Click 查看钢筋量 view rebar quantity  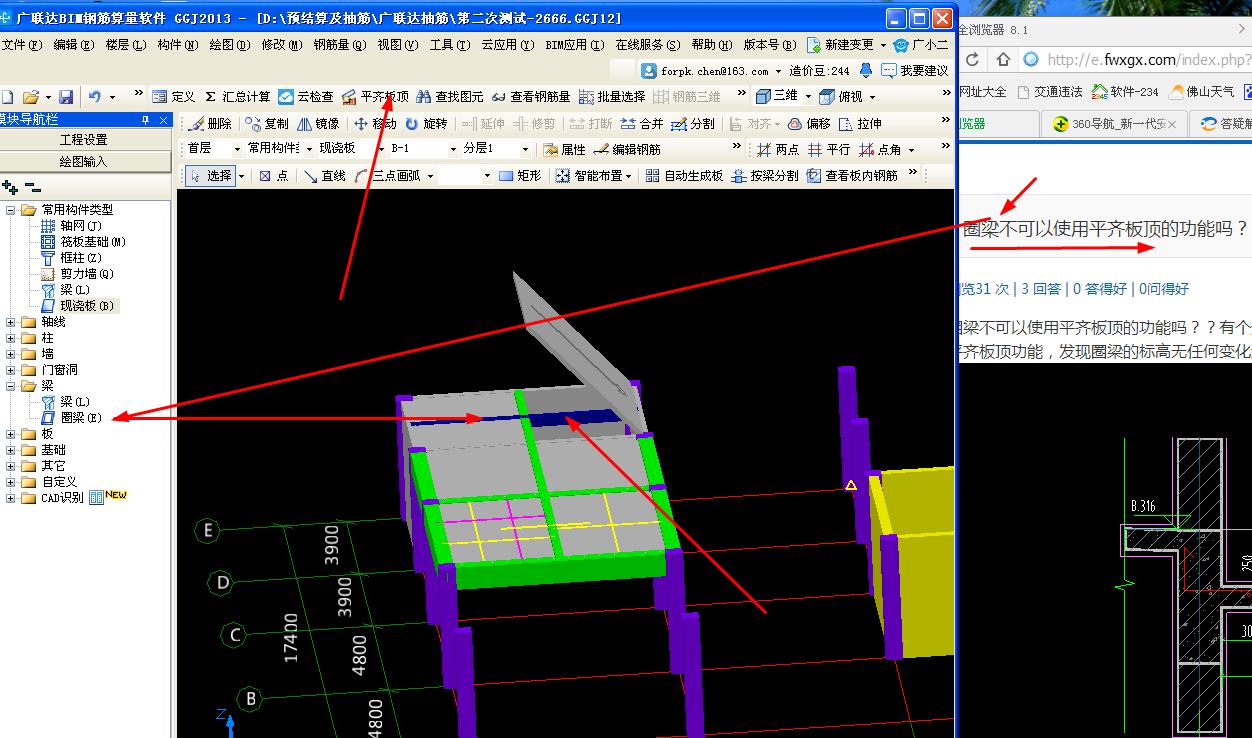coord(531,97)
